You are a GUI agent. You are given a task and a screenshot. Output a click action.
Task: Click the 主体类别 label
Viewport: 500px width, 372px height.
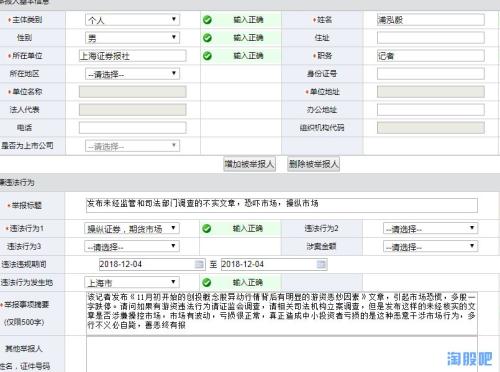[x=27, y=20]
